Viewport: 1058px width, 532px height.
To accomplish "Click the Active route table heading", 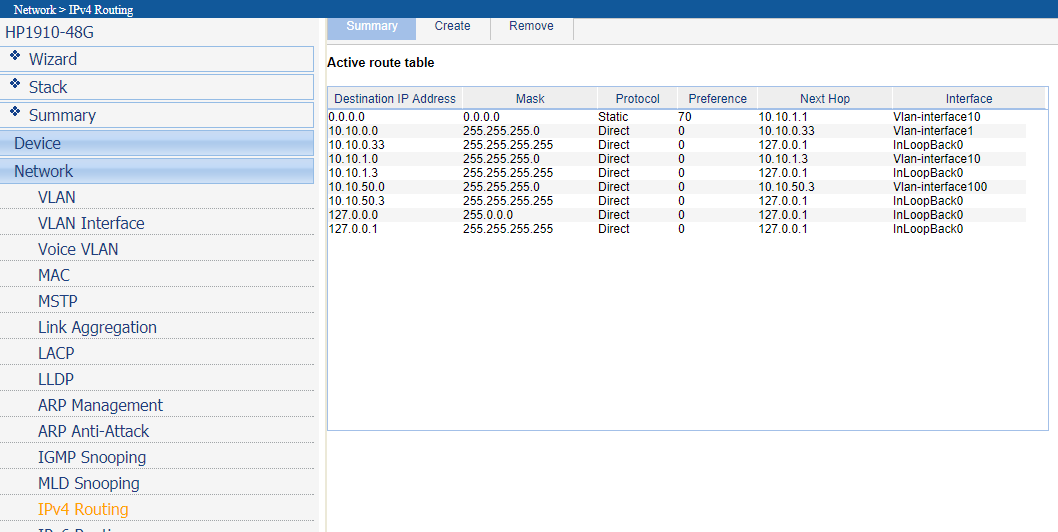I will pos(381,63).
